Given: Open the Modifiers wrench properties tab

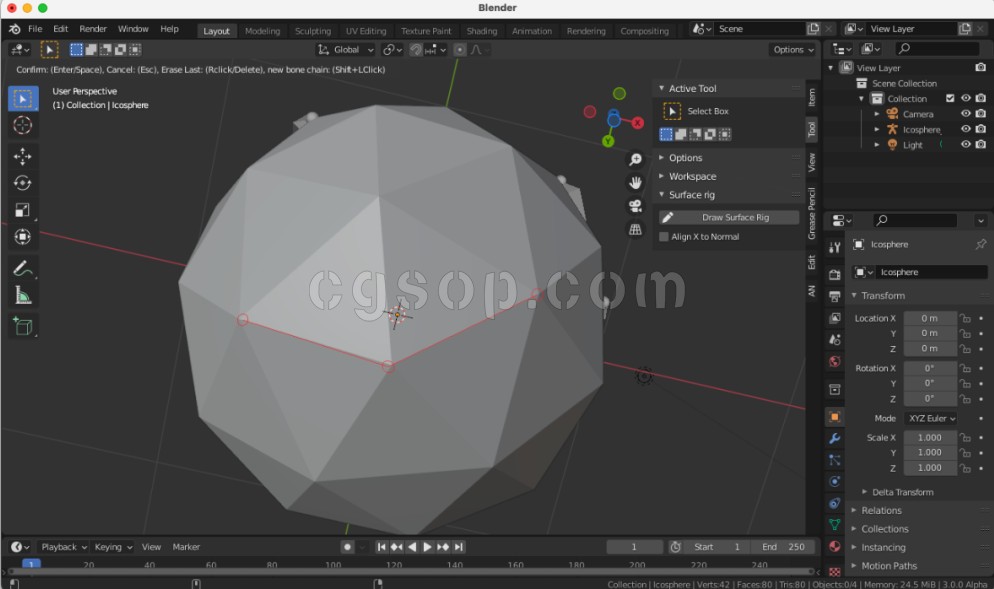Looking at the screenshot, I should click(x=835, y=439).
